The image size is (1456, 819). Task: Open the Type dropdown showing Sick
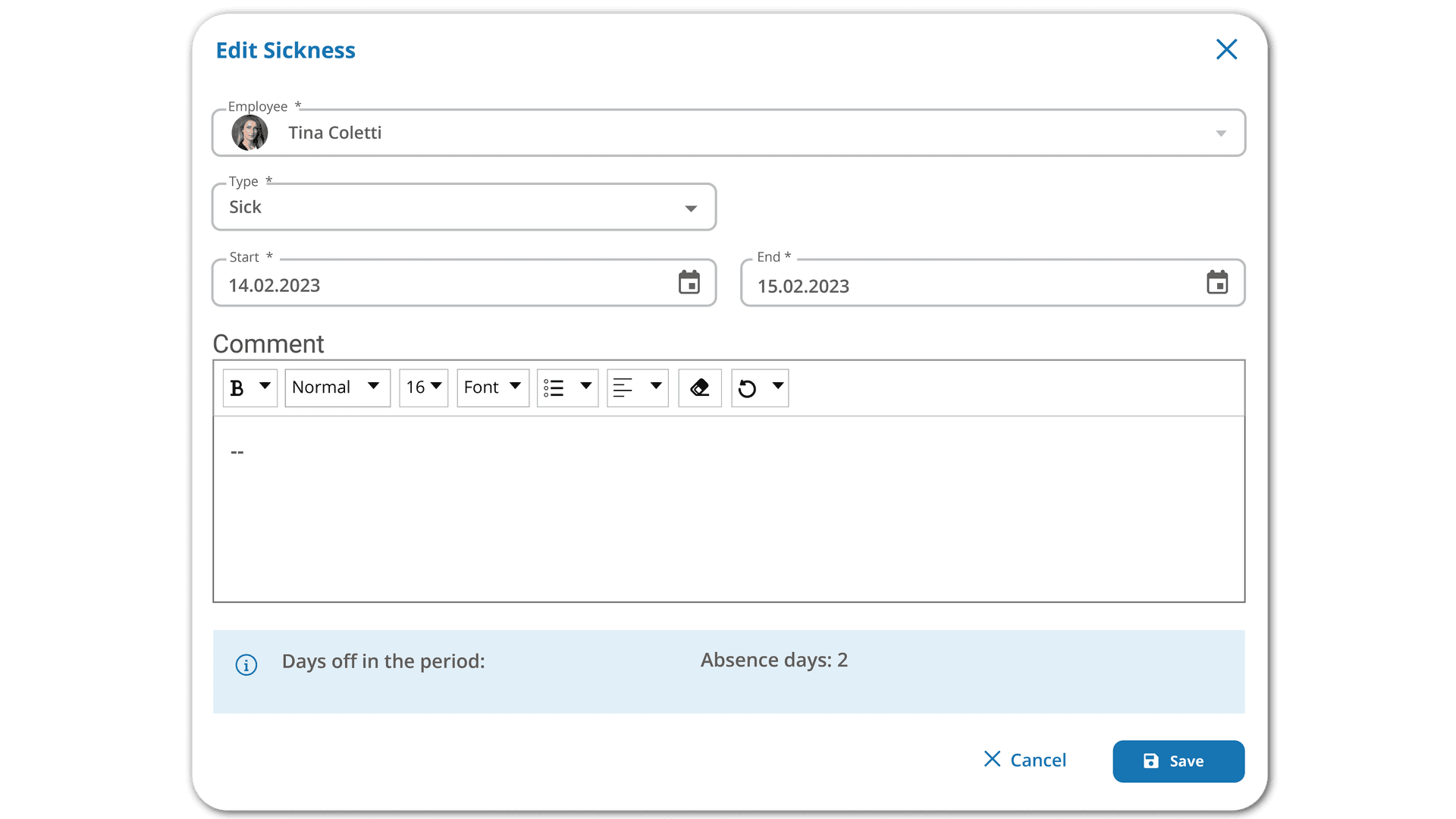pyautogui.click(x=464, y=207)
